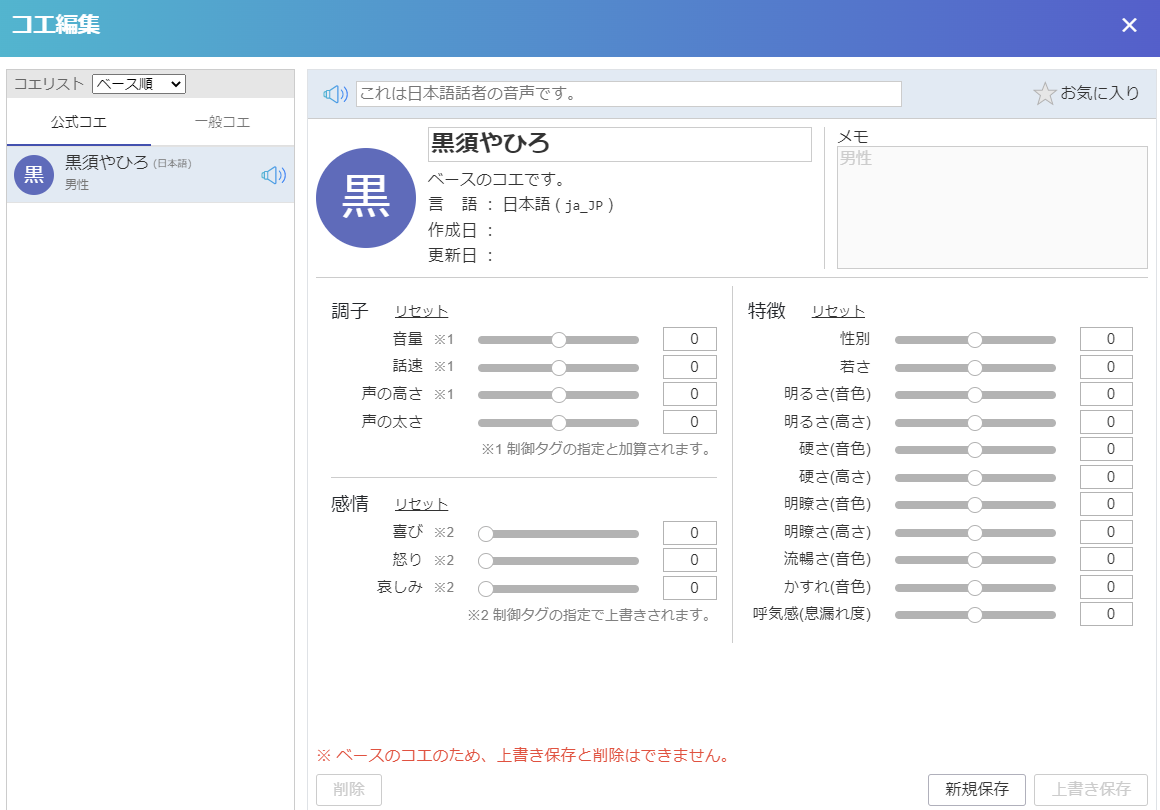Close the コエ編集 dialog
The height and width of the screenshot is (810, 1160).
click(1129, 25)
